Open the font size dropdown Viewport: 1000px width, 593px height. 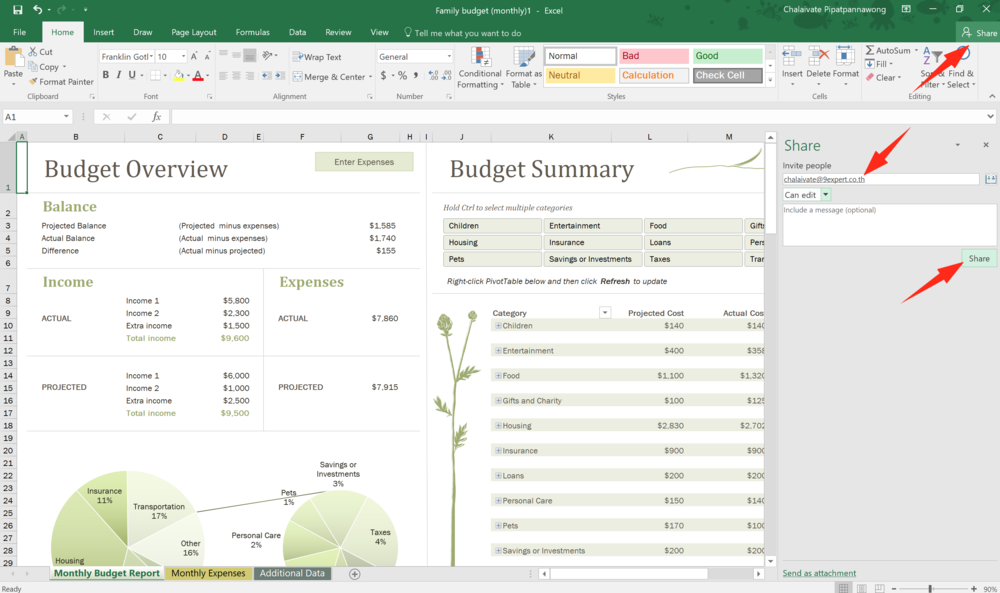tap(182, 57)
